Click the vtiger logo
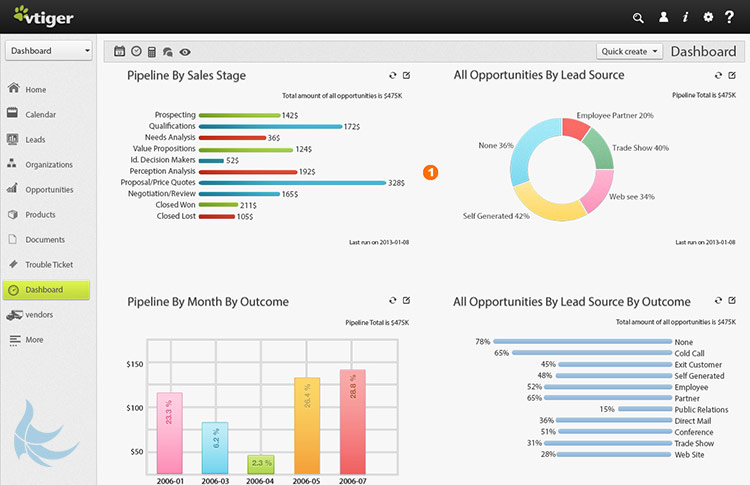Screen dimensions: 750x485 click(x=43, y=16)
